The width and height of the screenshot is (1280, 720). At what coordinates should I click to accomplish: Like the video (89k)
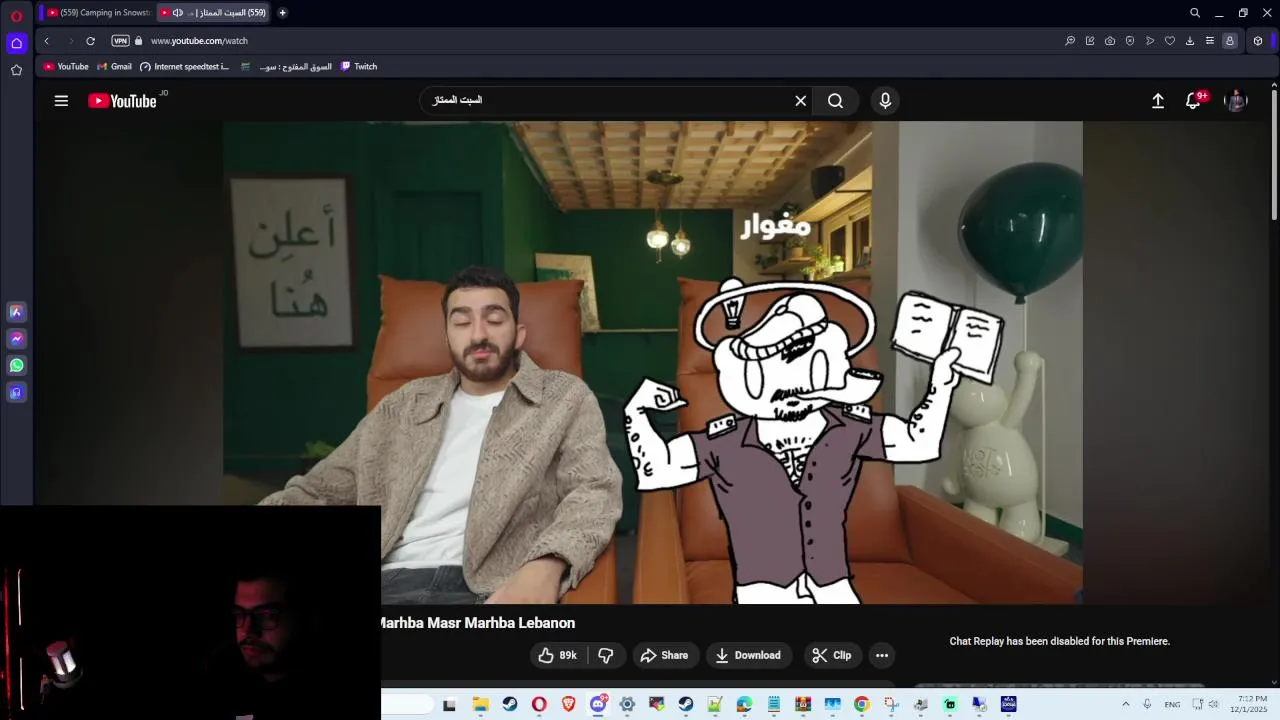pos(558,655)
